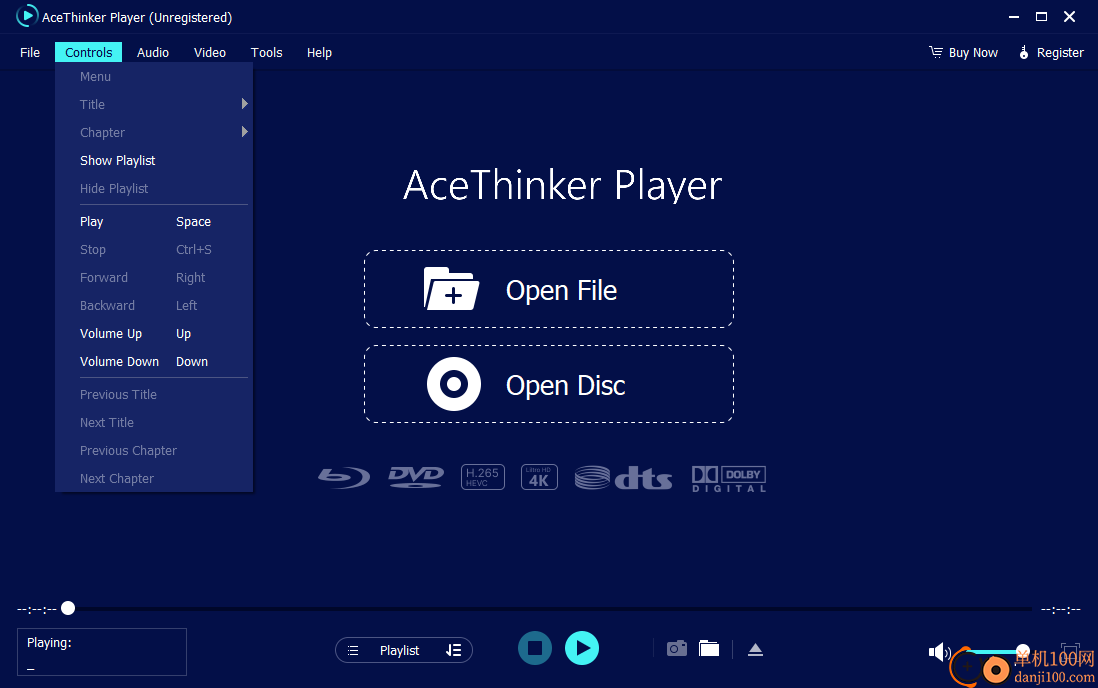Choose Volume Down in Controls menu
Screen dimensions: 1098x688
[153, 362]
